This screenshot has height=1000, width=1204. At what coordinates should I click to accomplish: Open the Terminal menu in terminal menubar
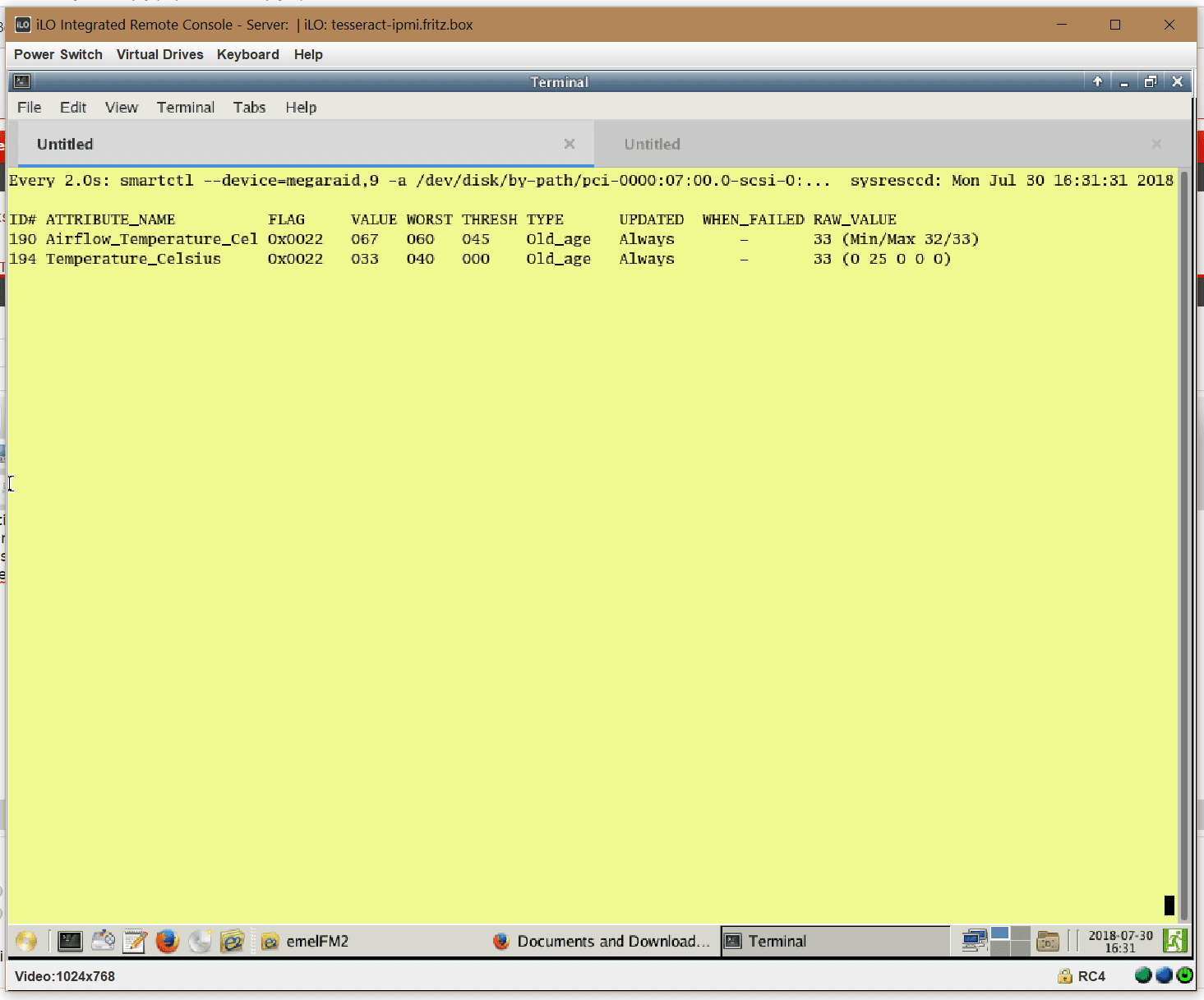pyautogui.click(x=186, y=108)
